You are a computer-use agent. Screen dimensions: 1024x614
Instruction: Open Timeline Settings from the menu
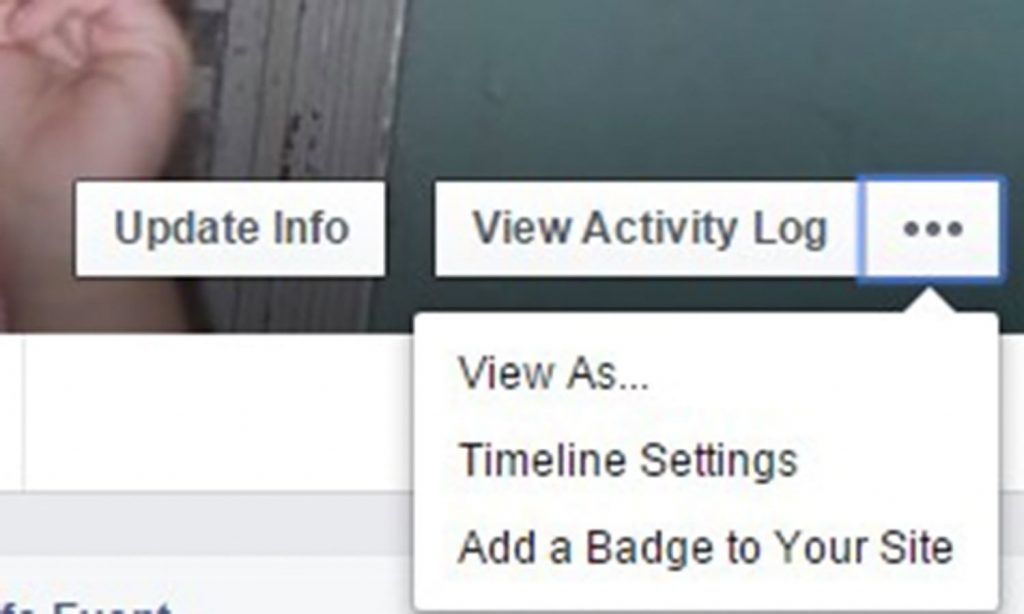coord(627,460)
